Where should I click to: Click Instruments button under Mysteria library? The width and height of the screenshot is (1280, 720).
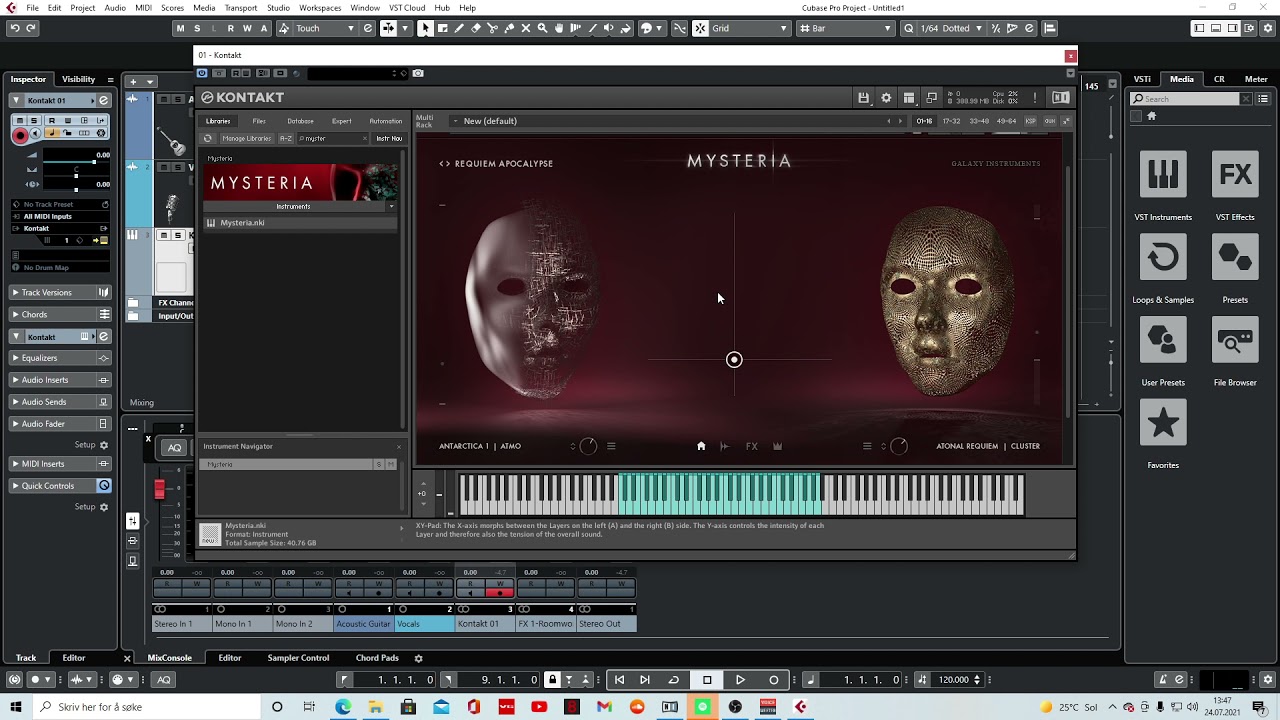[293, 206]
